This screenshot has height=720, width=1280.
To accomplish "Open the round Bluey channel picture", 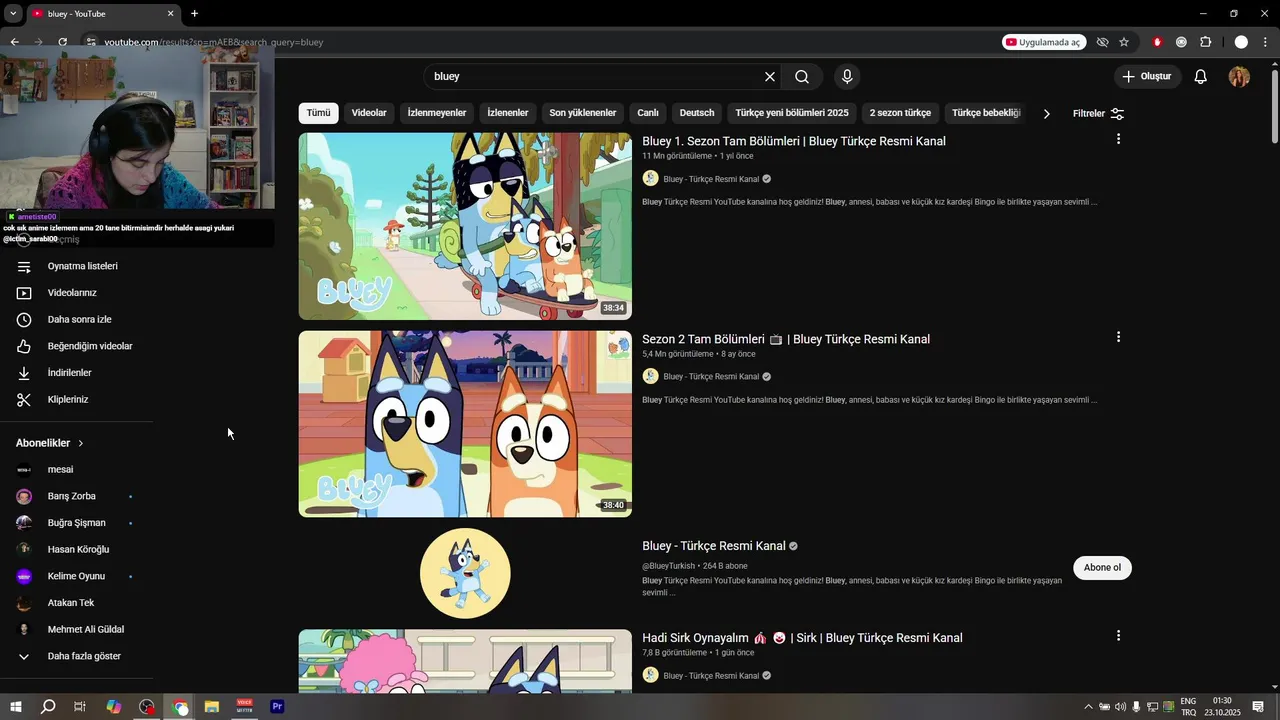I will (465, 573).
